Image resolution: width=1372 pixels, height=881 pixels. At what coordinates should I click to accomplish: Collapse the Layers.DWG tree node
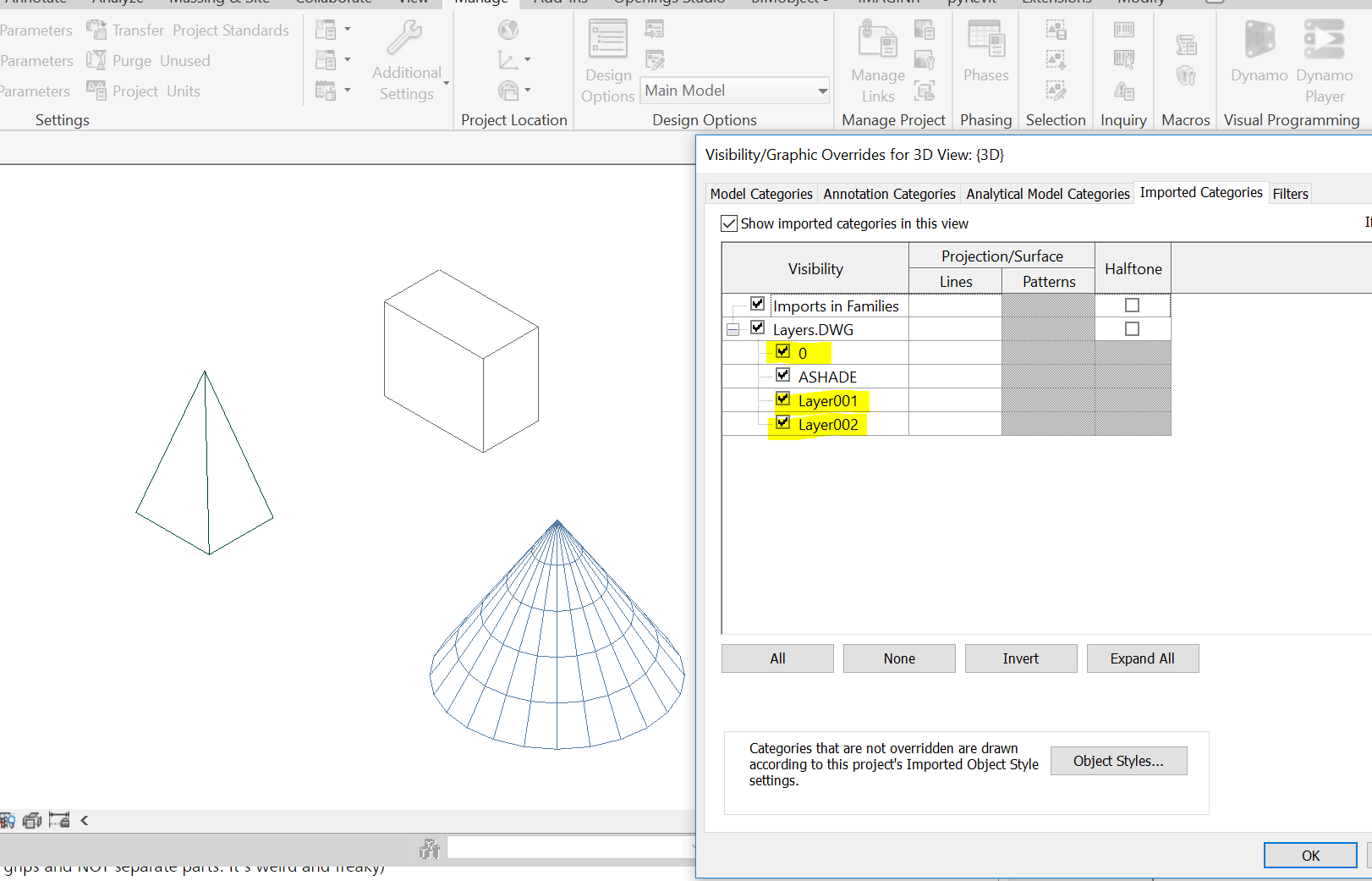(x=733, y=328)
